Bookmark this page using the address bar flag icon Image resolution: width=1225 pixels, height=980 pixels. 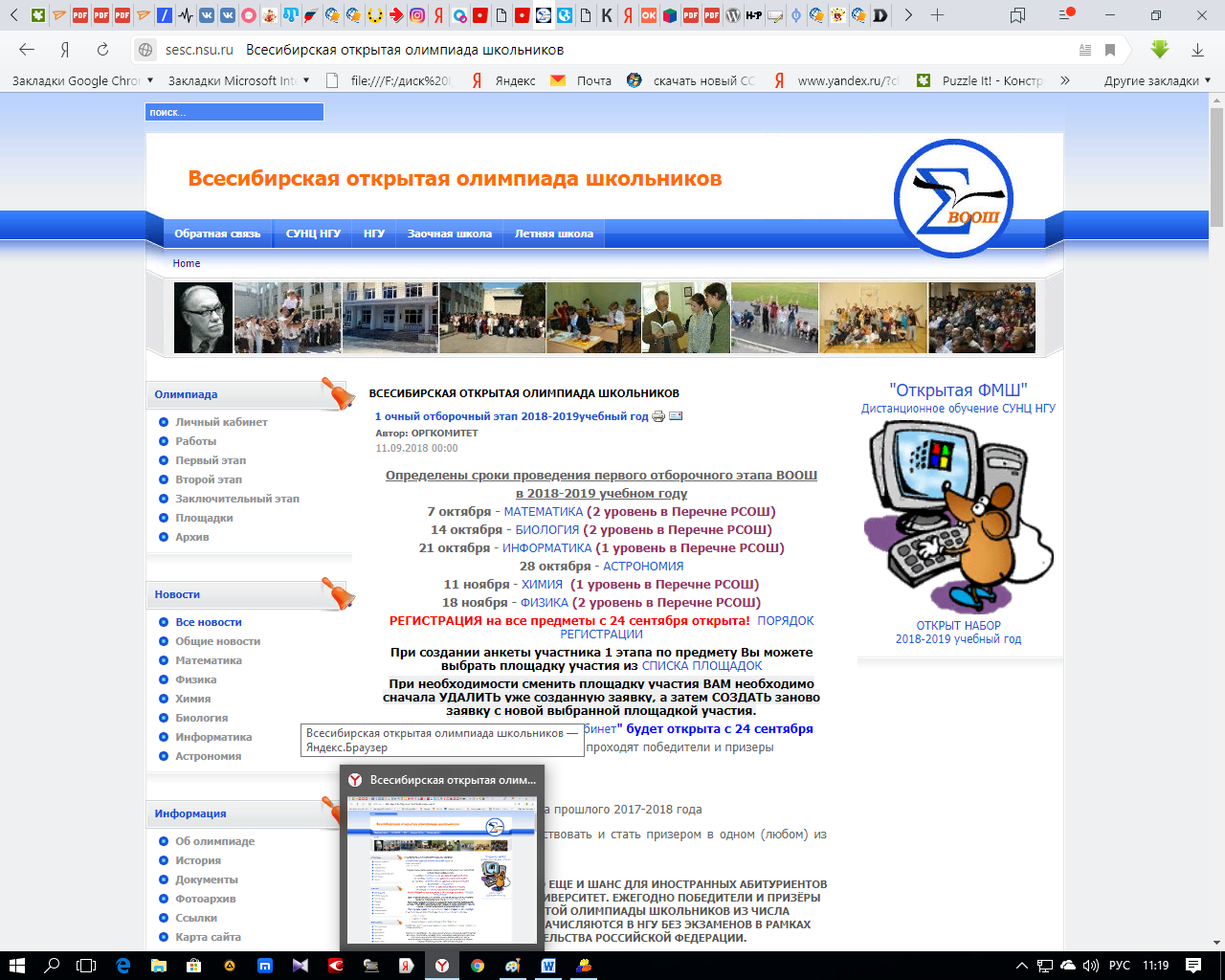[1110, 50]
